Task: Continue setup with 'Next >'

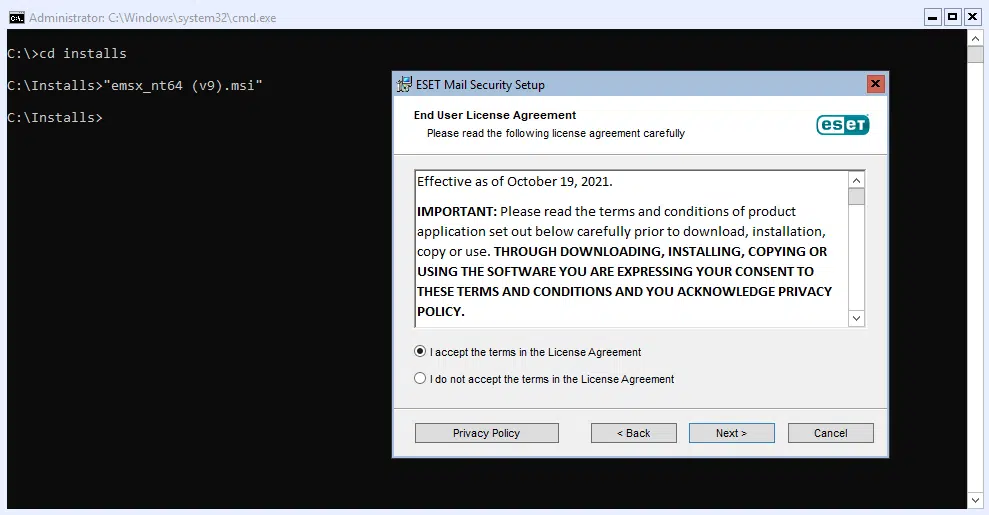Action: click(732, 433)
